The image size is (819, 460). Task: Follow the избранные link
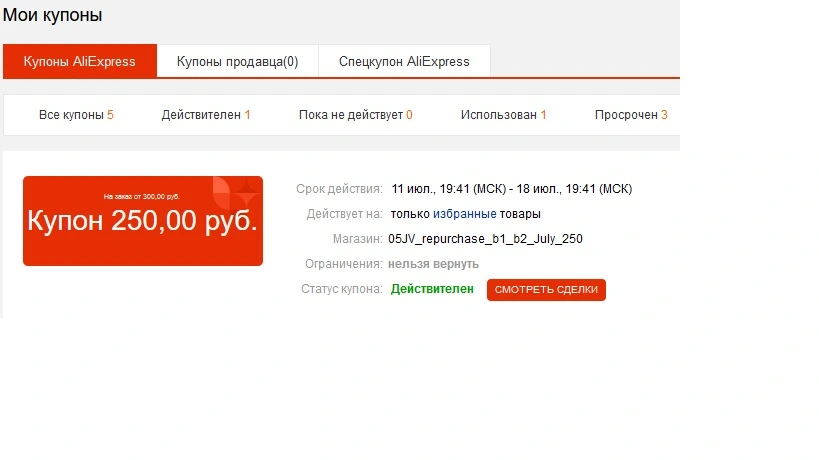(x=465, y=214)
